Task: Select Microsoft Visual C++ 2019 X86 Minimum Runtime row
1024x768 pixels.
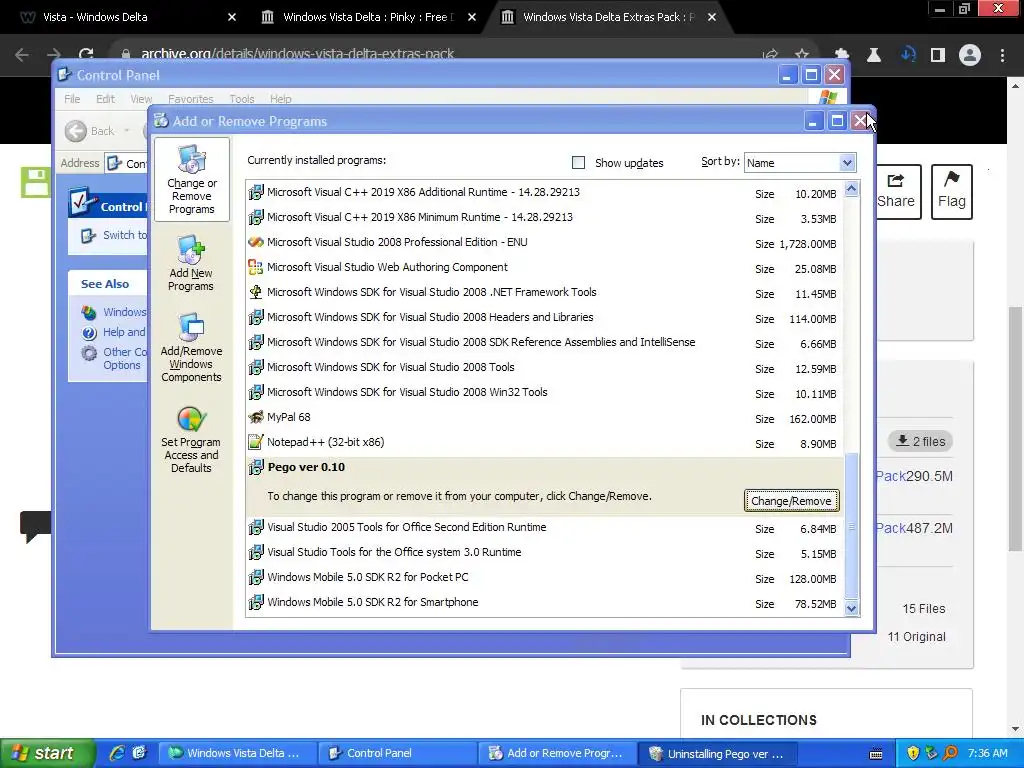Action: [545, 217]
